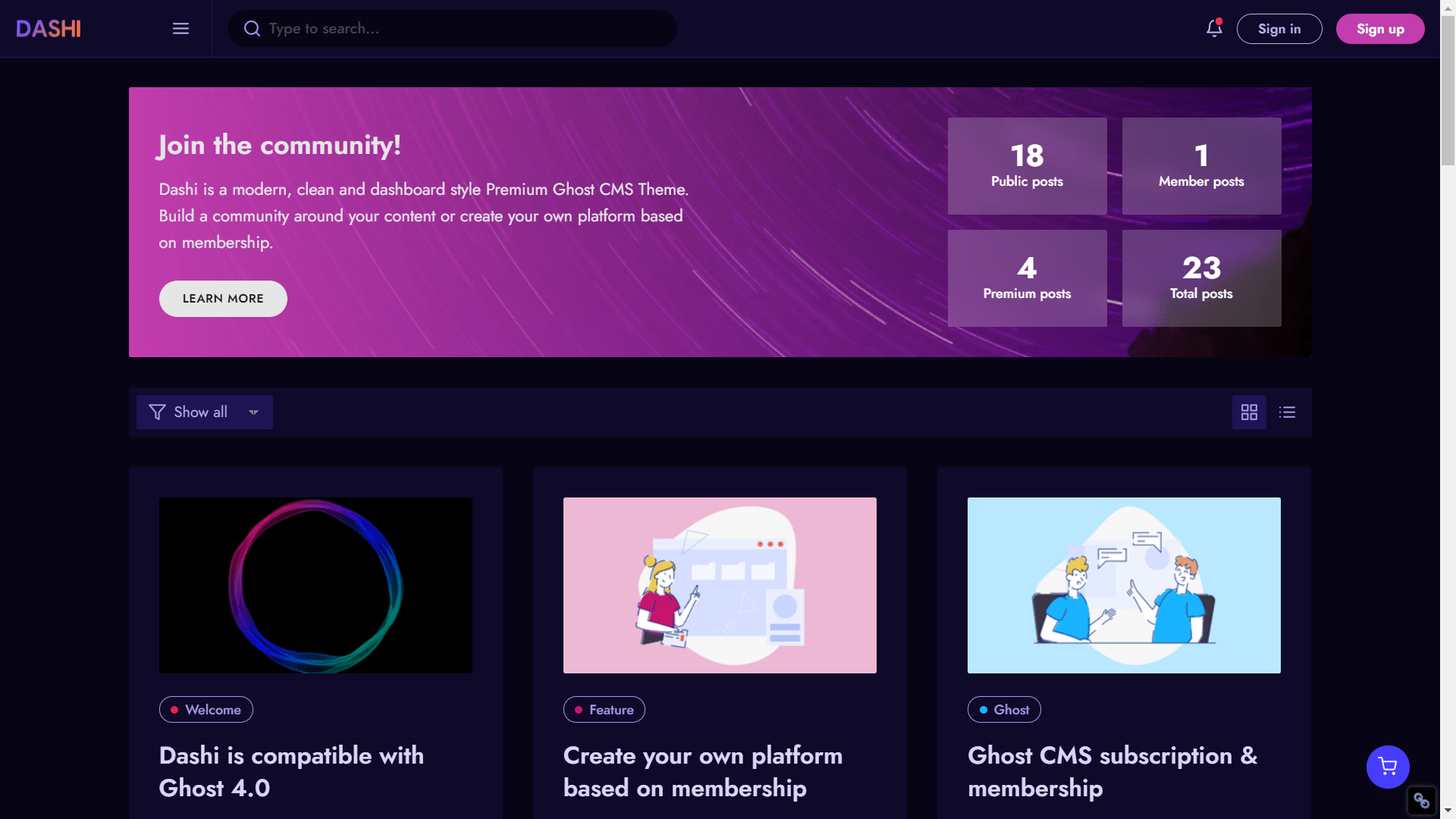
Task: Click the Sign in button
Action: click(x=1279, y=29)
